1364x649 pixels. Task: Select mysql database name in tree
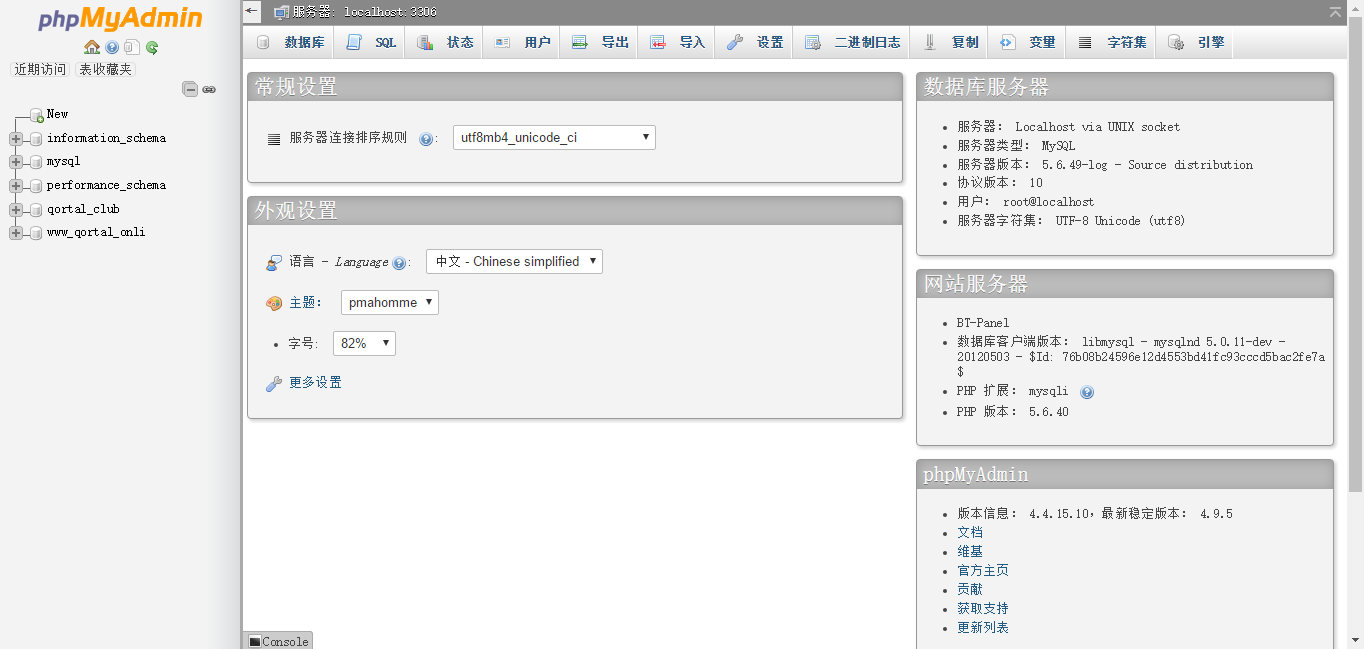(x=63, y=161)
